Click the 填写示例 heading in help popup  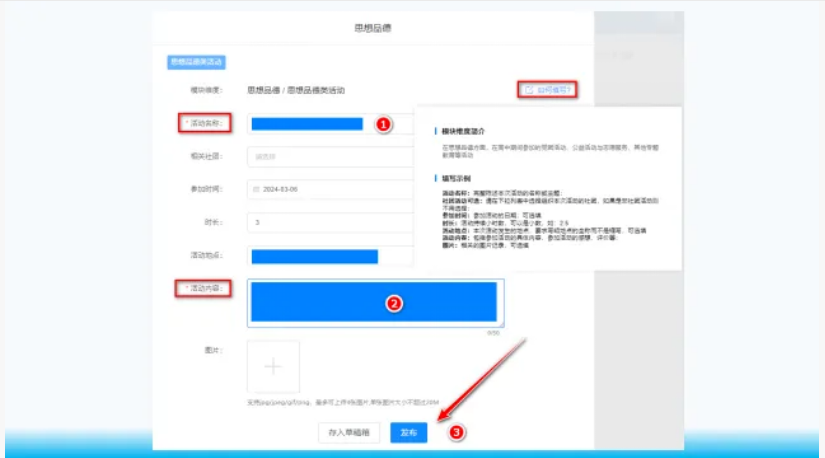click(458, 177)
